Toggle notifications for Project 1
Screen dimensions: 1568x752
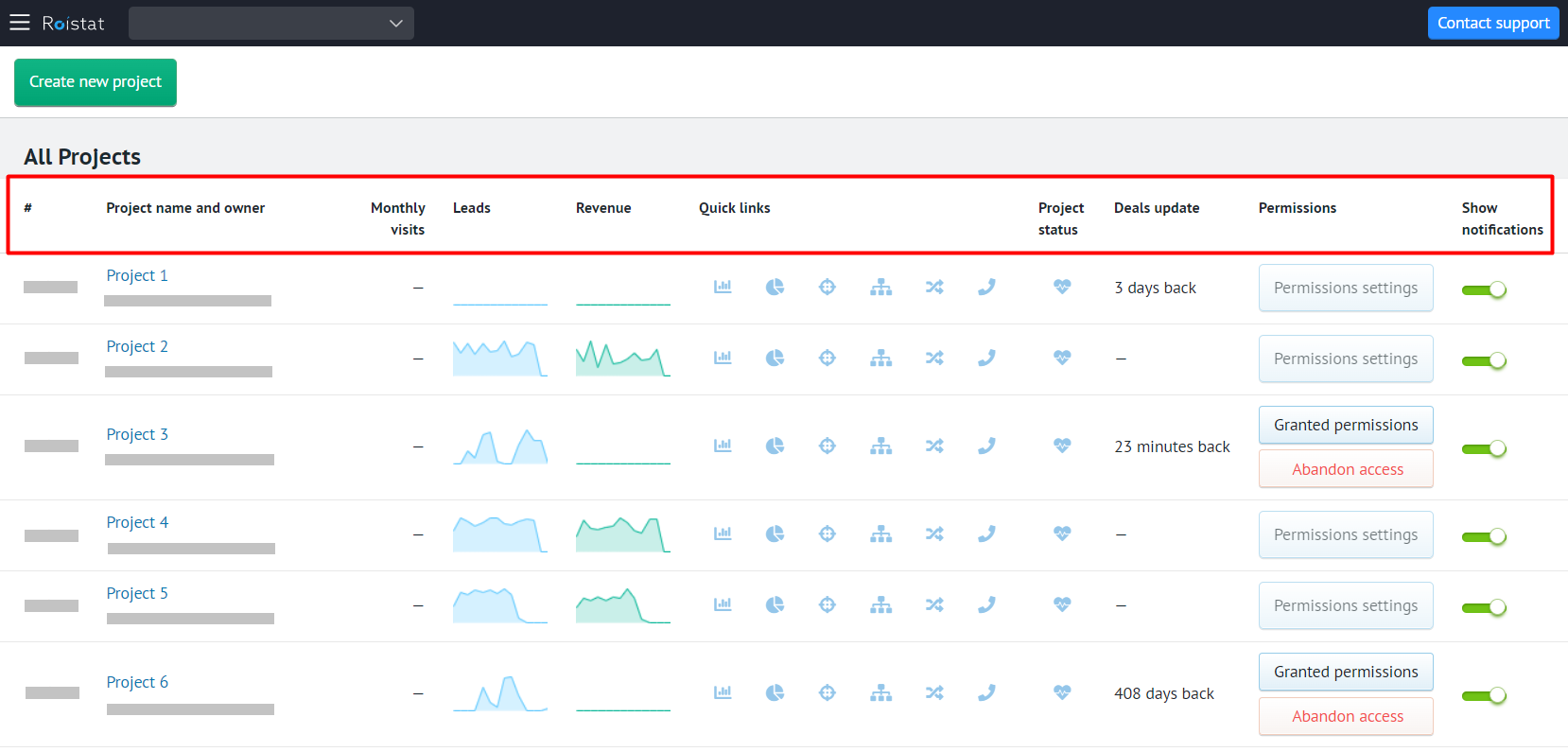pos(1484,289)
